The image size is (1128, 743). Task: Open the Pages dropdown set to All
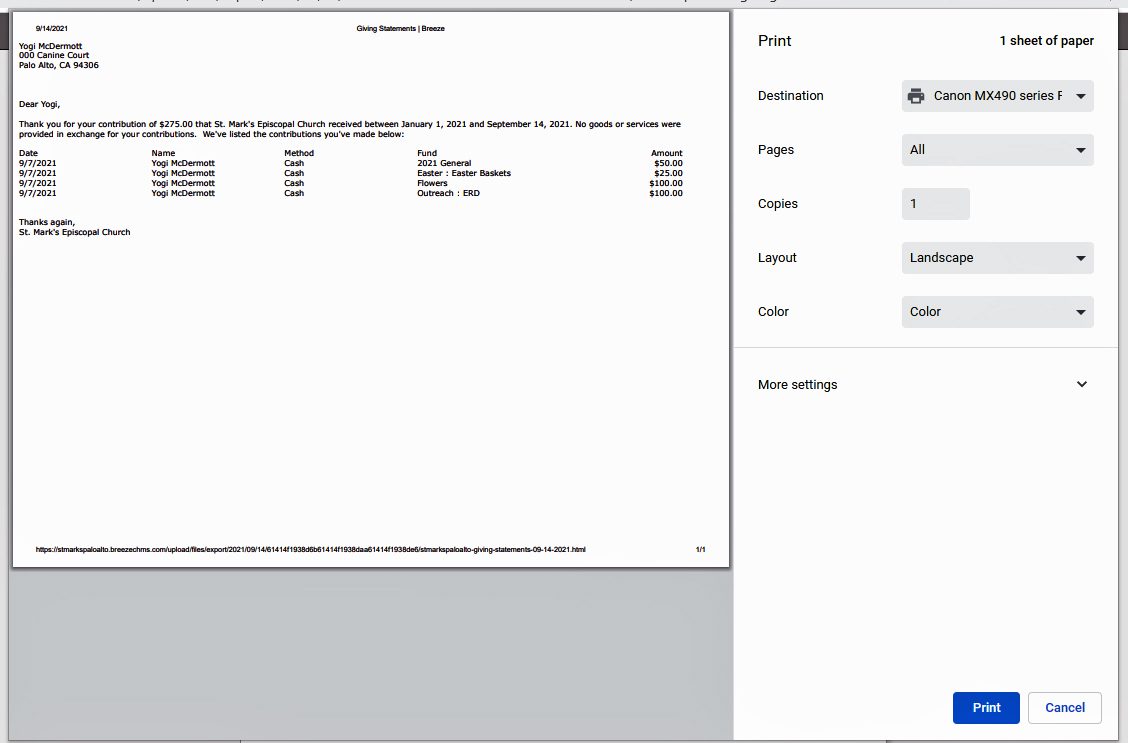(x=997, y=150)
